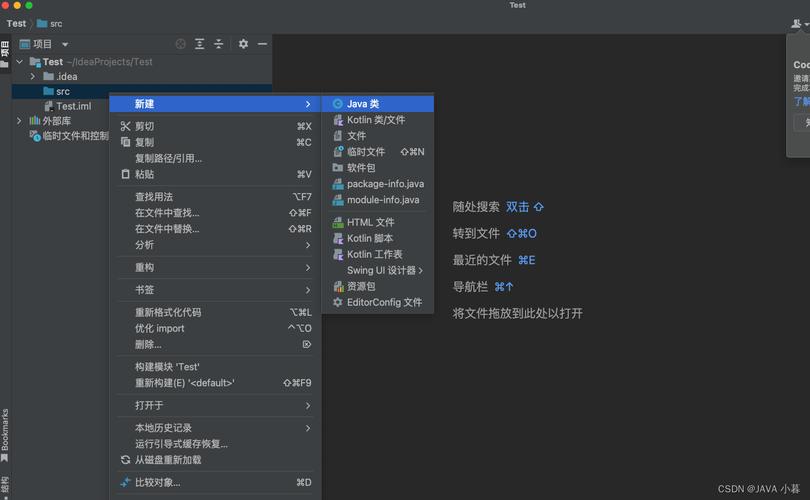This screenshot has height=500, width=810.
Task: Select 剪切 from the context menu
Action: point(215,126)
